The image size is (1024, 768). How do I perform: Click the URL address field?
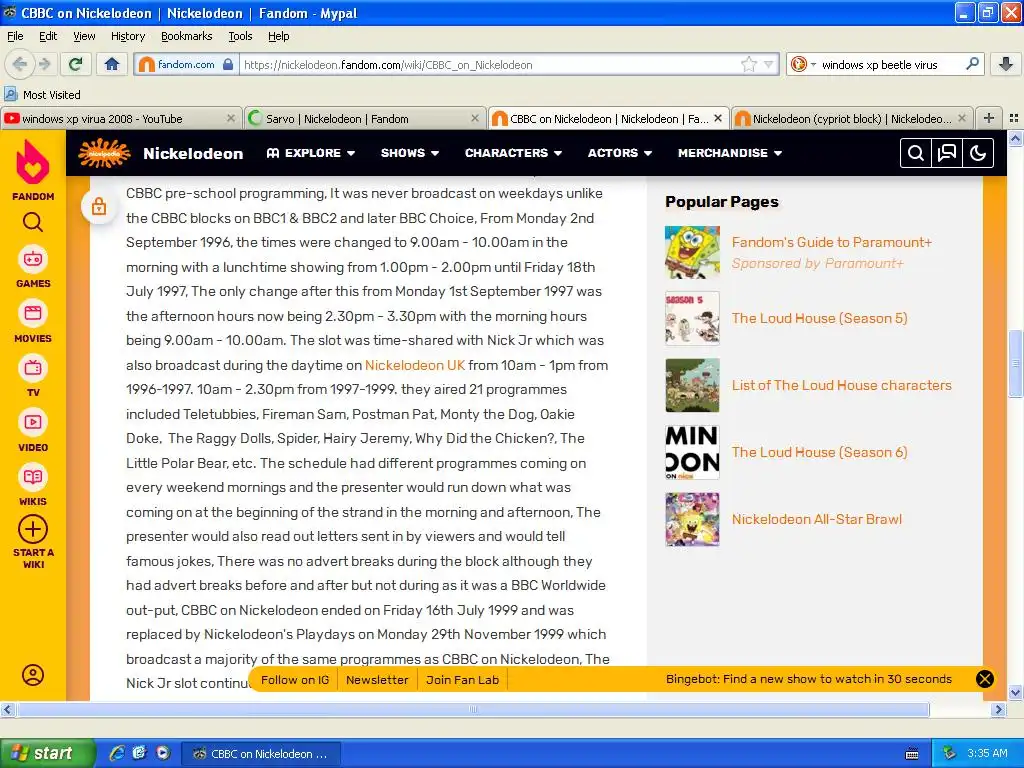click(490, 64)
